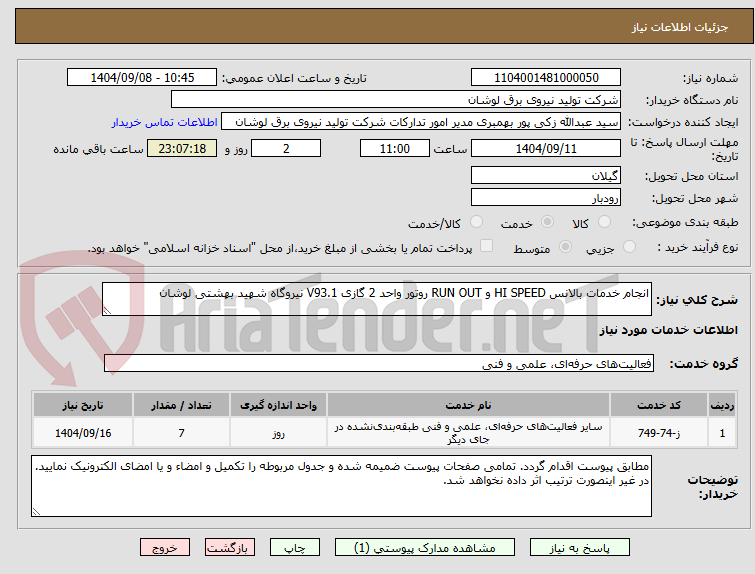The width and height of the screenshot is (755, 574).
Task: Click service name cell سایر فعالیت‌های حرفه‌ای
Action: point(468,433)
